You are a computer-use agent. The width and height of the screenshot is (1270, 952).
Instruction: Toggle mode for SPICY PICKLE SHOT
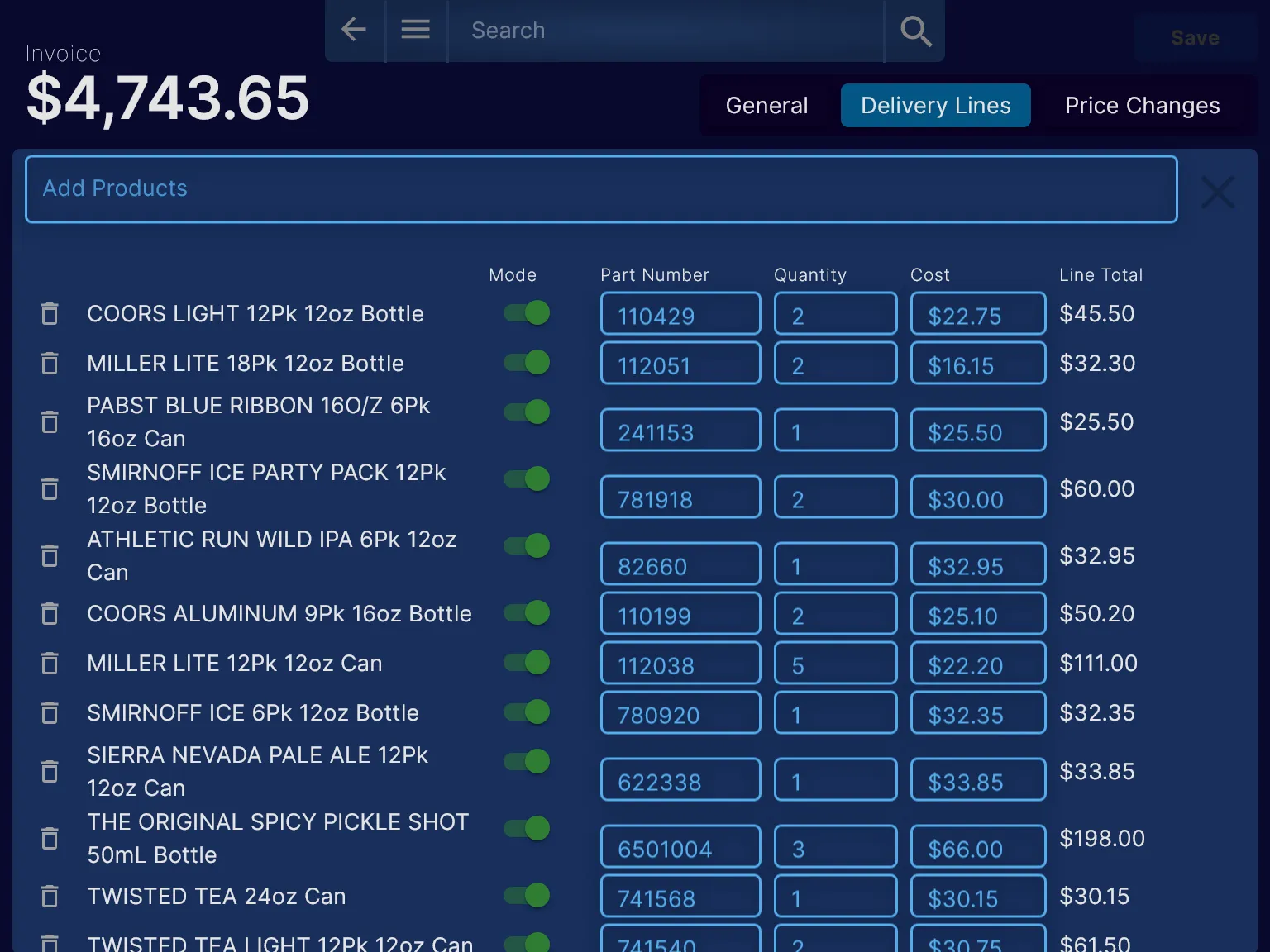pos(528,828)
